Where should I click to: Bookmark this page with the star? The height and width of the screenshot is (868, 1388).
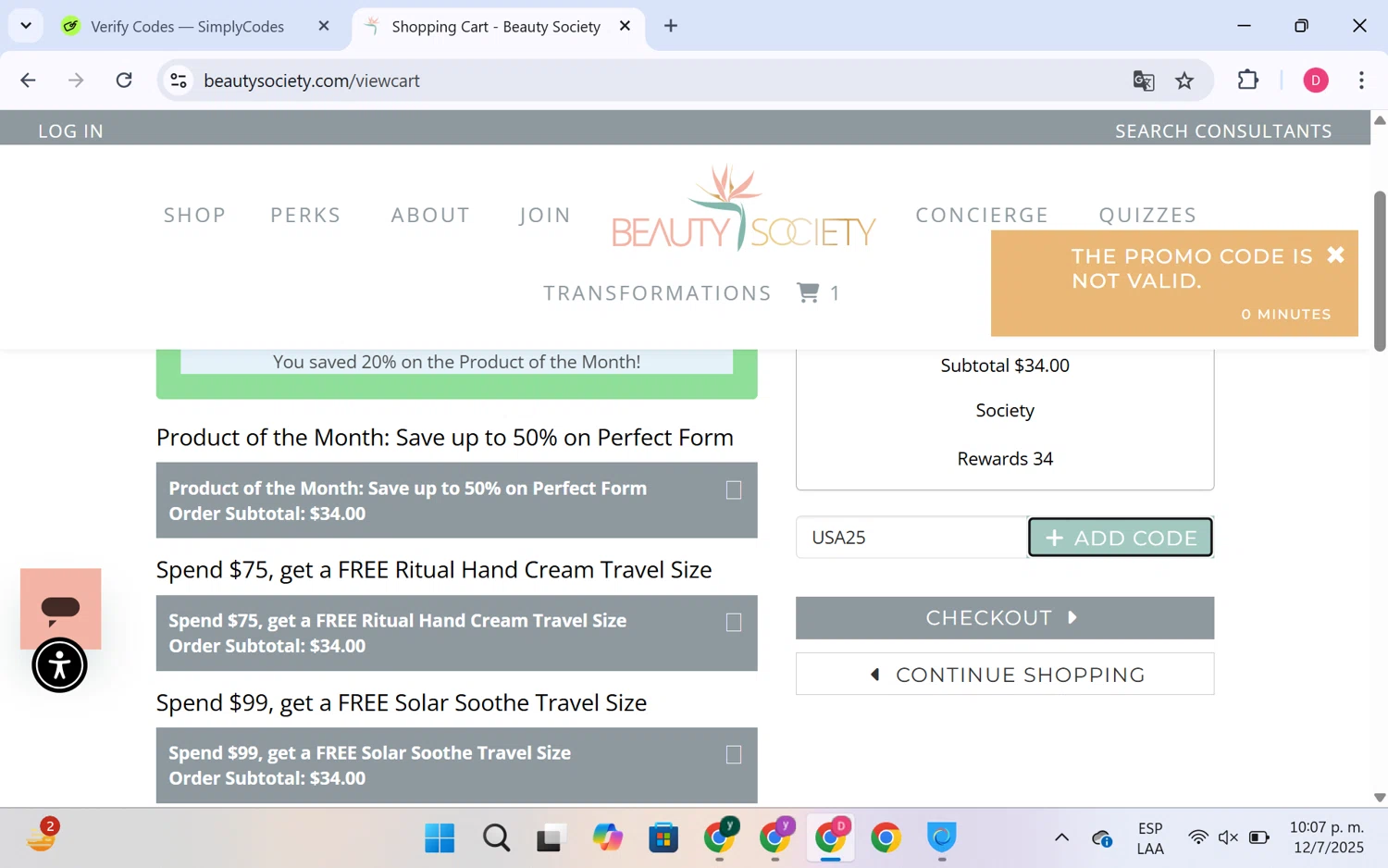point(1184,81)
